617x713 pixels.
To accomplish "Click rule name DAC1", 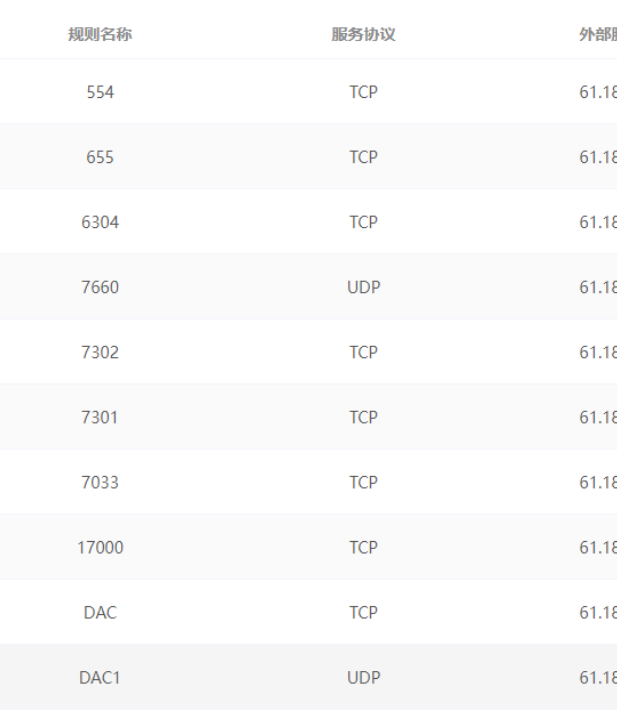I will point(100,677).
